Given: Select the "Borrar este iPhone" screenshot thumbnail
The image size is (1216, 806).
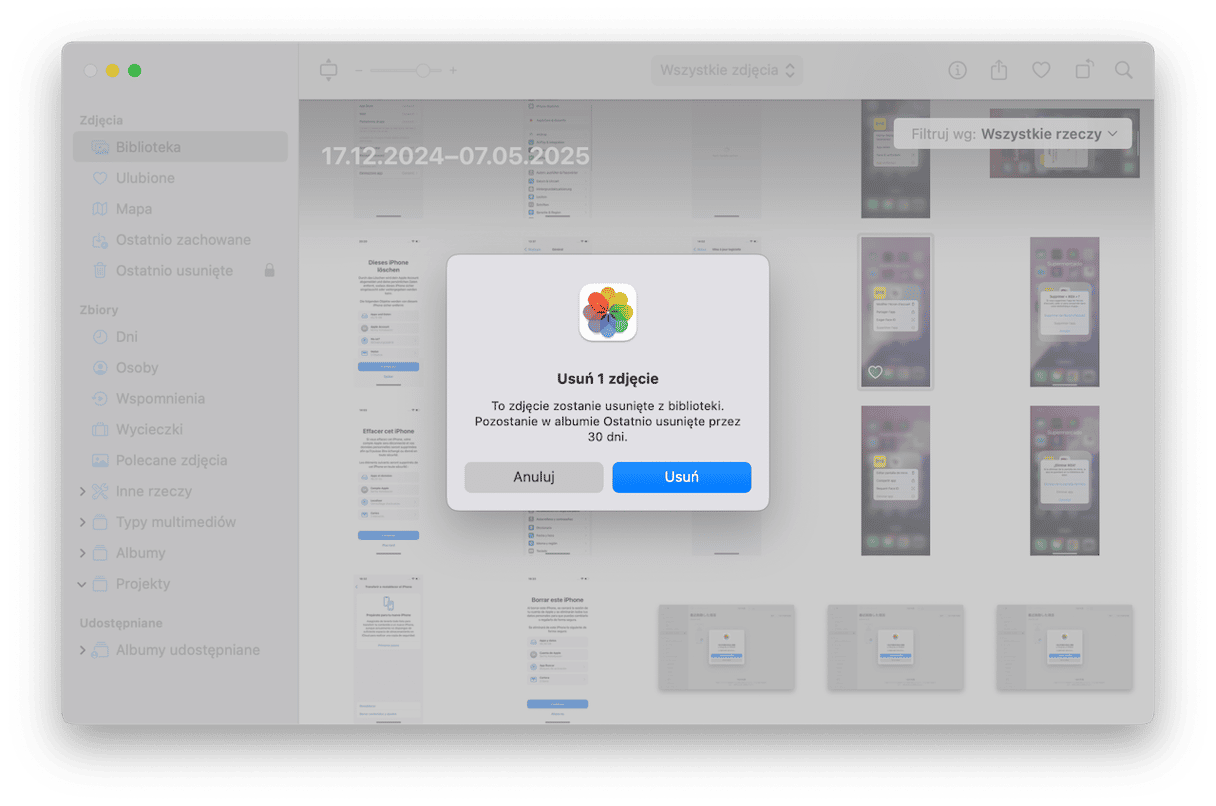Looking at the screenshot, I should click(557, 647).
